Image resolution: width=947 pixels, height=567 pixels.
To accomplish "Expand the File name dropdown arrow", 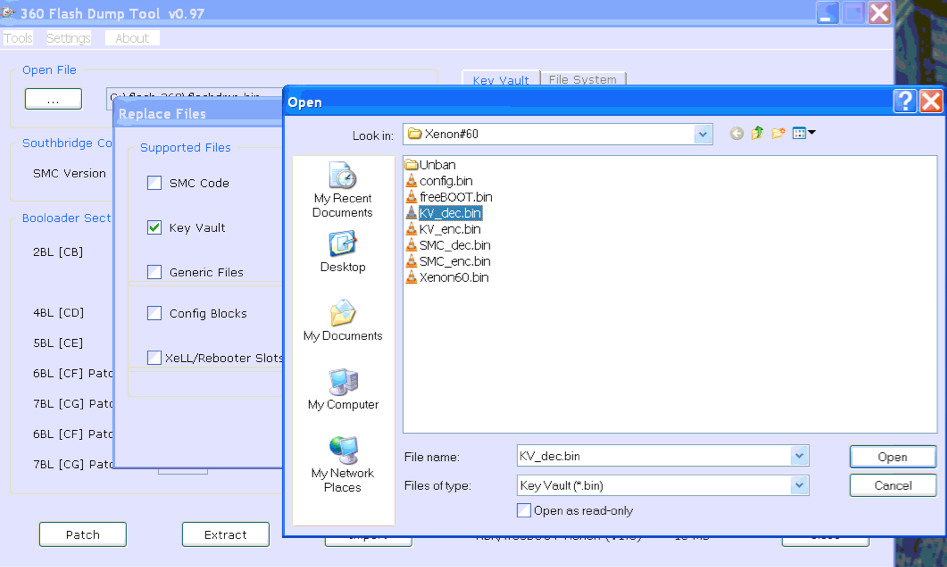I will [x=799, y=456].
